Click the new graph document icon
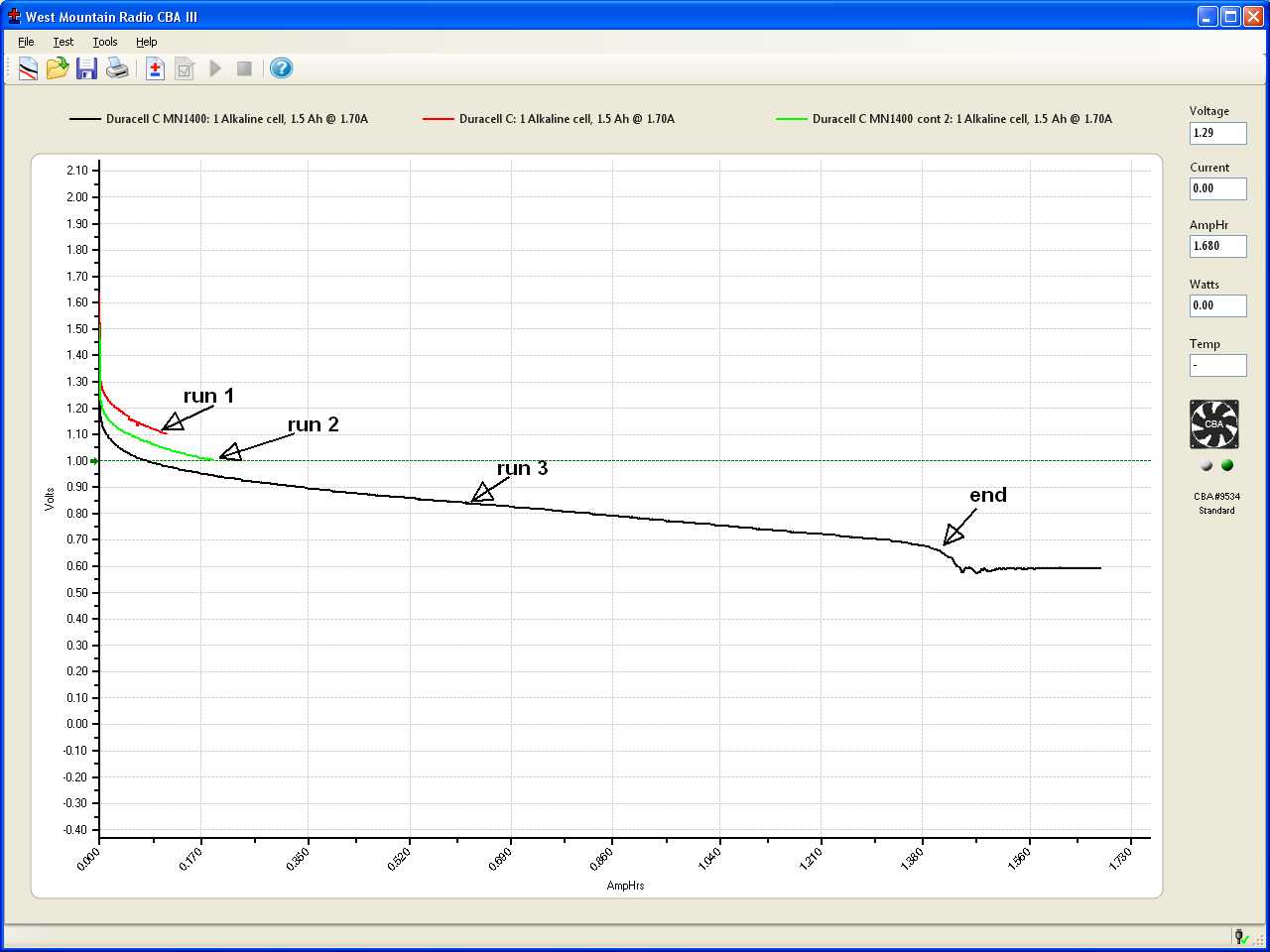This screenshot has height=952, width=1270. (x=28, y=68)
